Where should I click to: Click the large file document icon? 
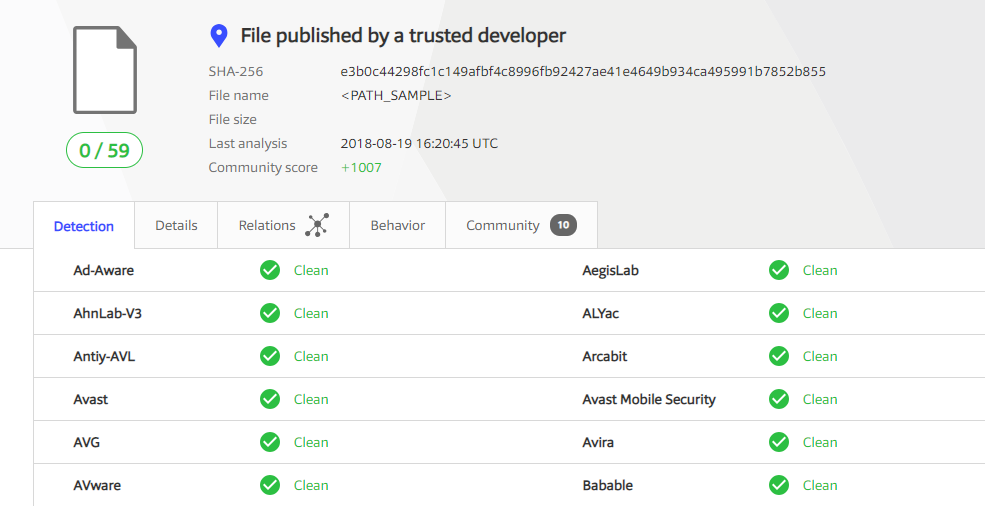pyautogui.click(x=105, y=70)
